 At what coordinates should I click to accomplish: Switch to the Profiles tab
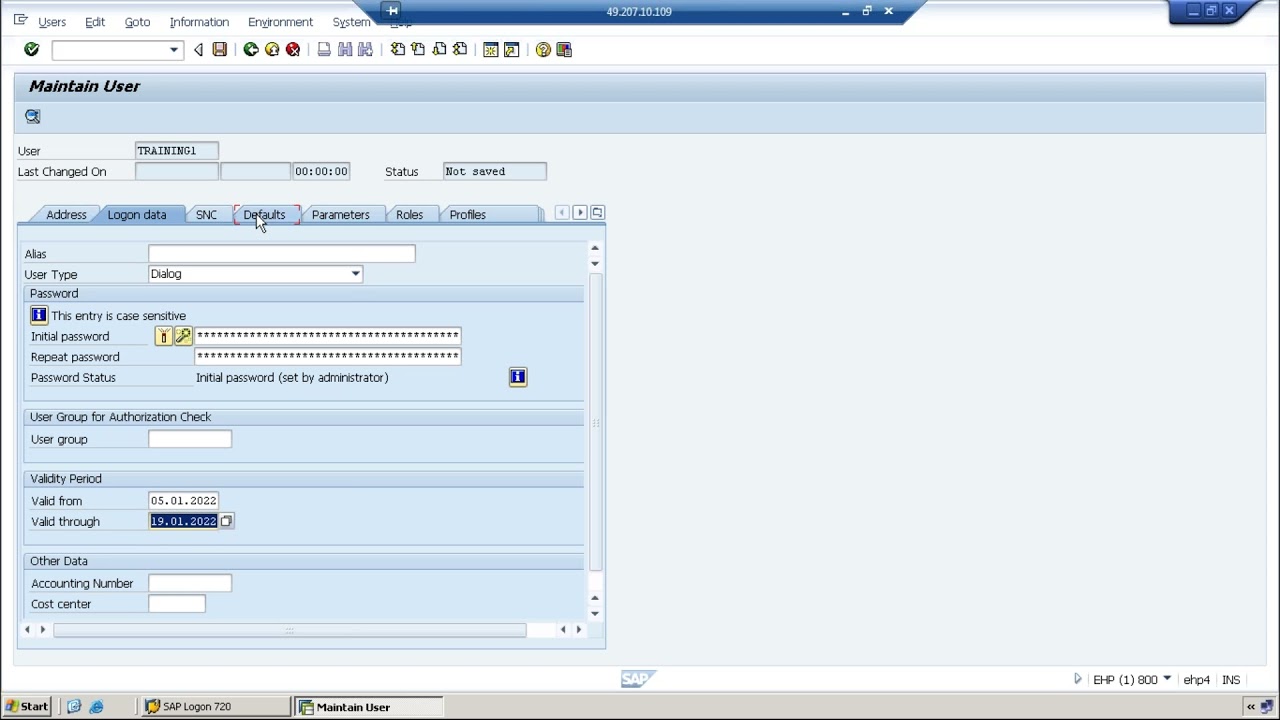tap(467, 215)
